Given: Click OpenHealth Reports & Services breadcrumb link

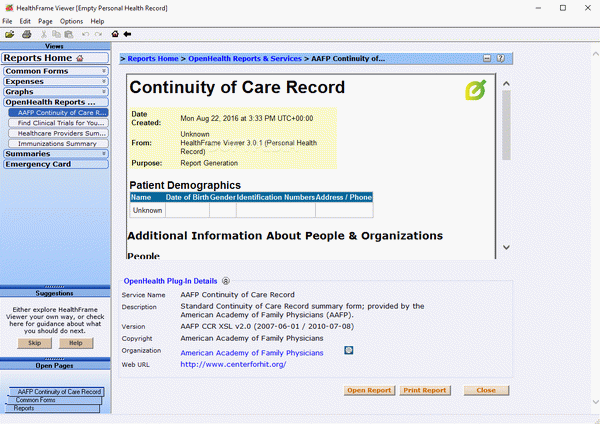Looking at the screenshot, I should (x=245, y=59).
